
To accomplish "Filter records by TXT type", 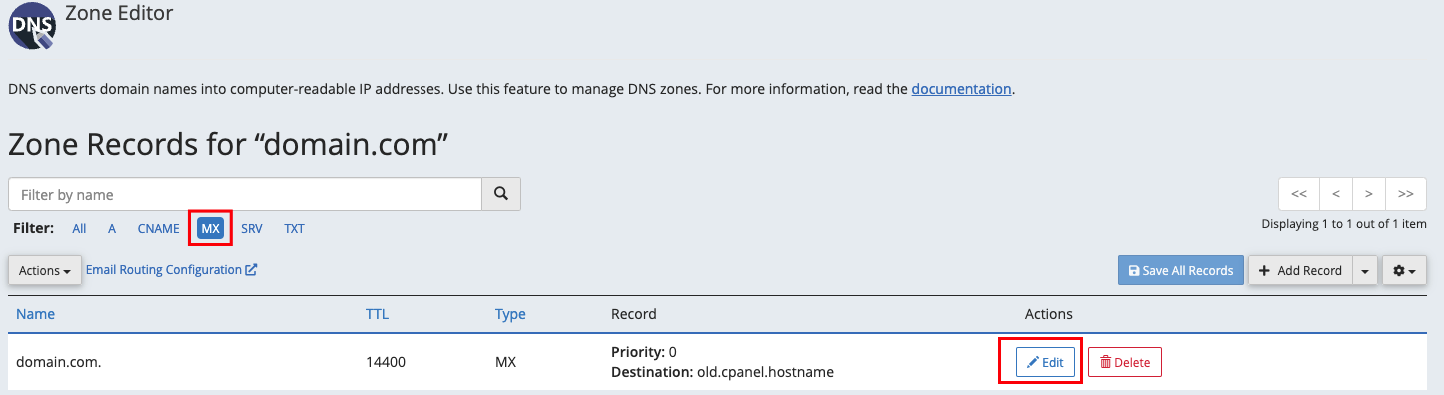I will [294, 228].
